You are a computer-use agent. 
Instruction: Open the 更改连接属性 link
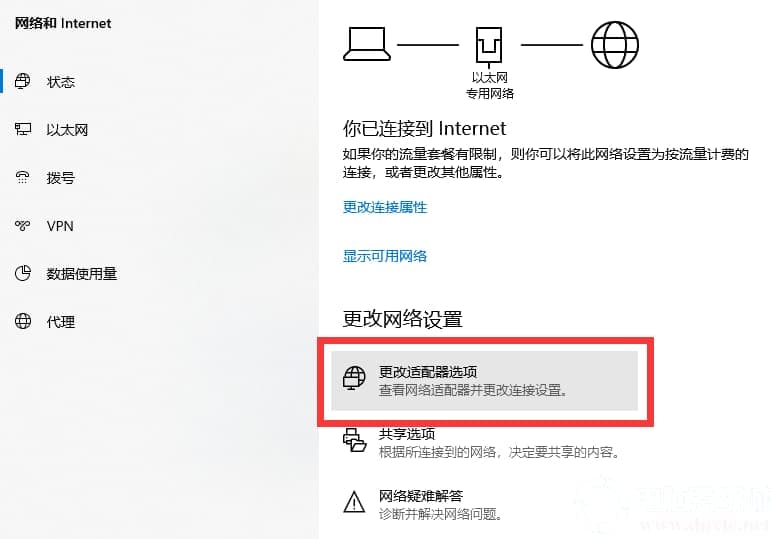385,207
